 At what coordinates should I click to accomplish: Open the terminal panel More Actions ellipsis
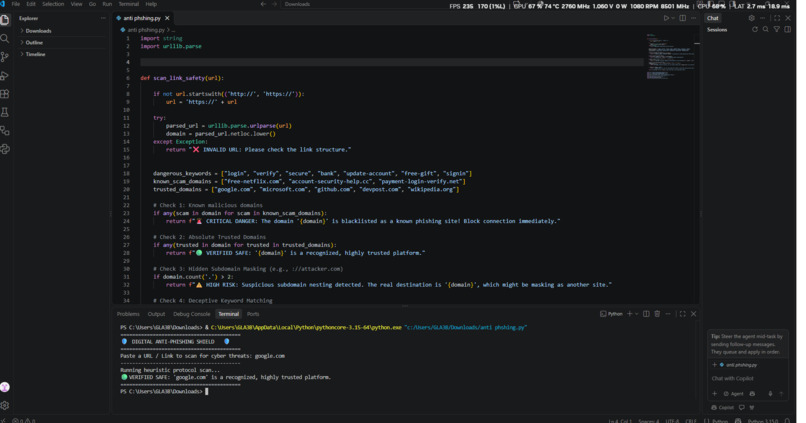click(668, 314)
